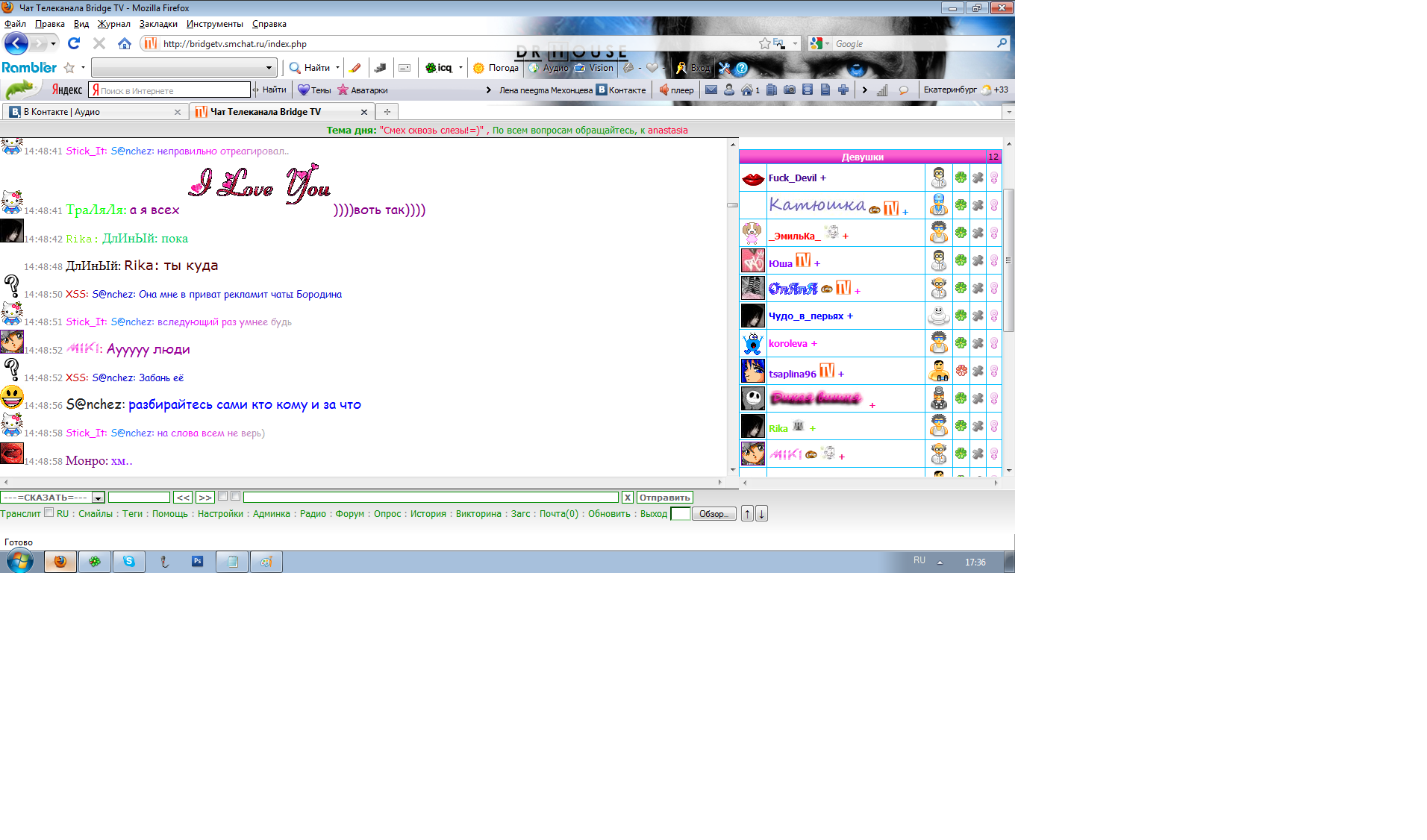Viewport: 1427px width, 840px height.
Task: Click the Обзор browse button
Action: coord(714,514)
